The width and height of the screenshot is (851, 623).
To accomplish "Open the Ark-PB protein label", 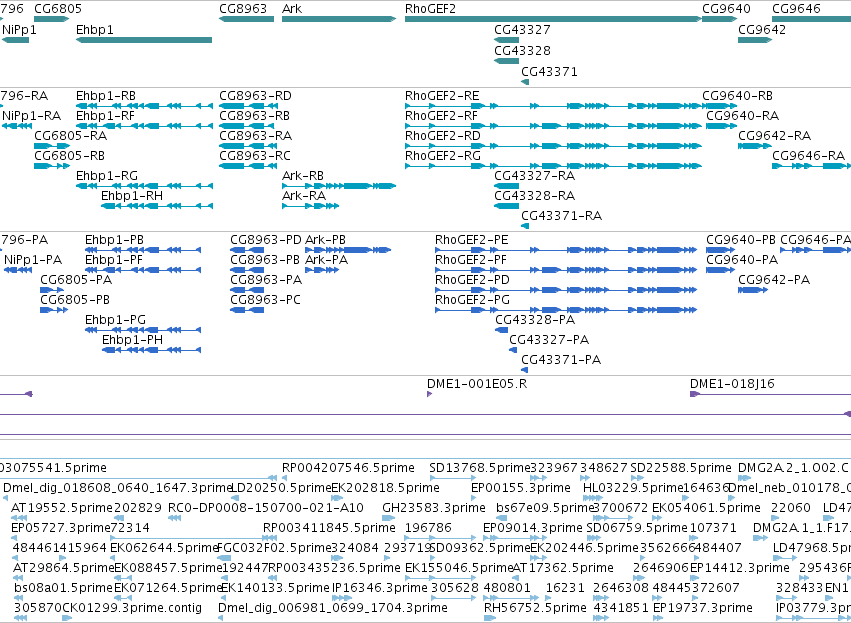I will tap(325, 240).
